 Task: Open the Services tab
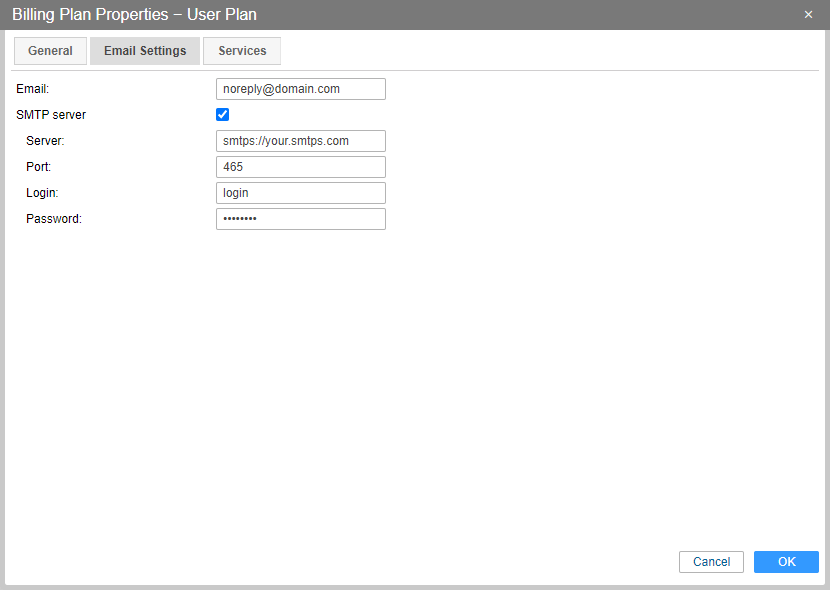click(x=242, y=51)
